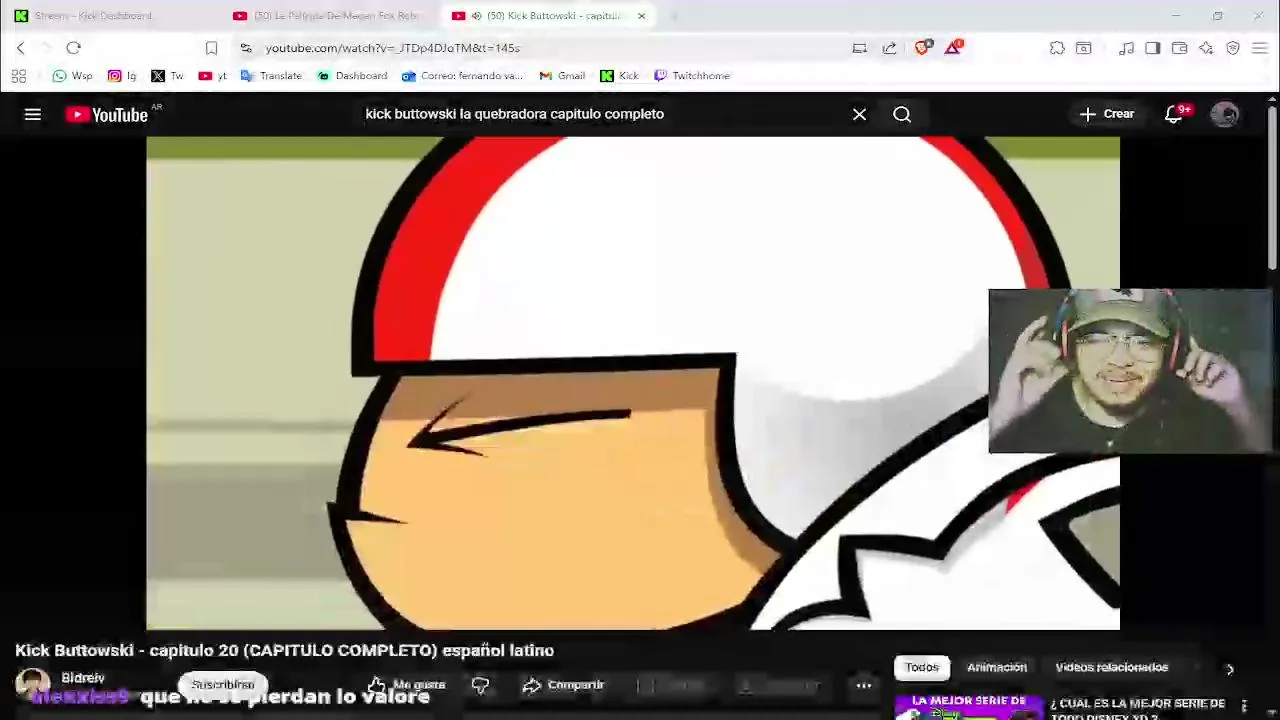Show more filter chips with right arrow
The image size is (1280, 720).
click(1230, 669)
